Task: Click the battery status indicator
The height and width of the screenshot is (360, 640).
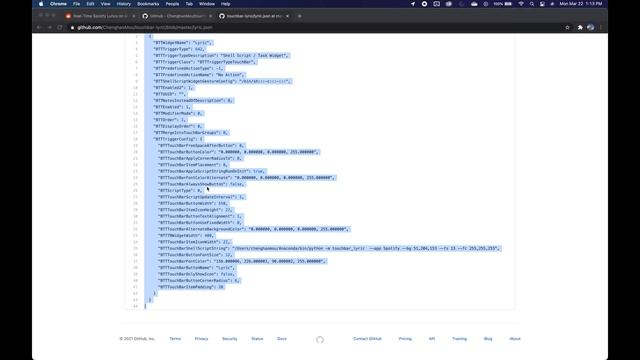Action: point(503,4)
